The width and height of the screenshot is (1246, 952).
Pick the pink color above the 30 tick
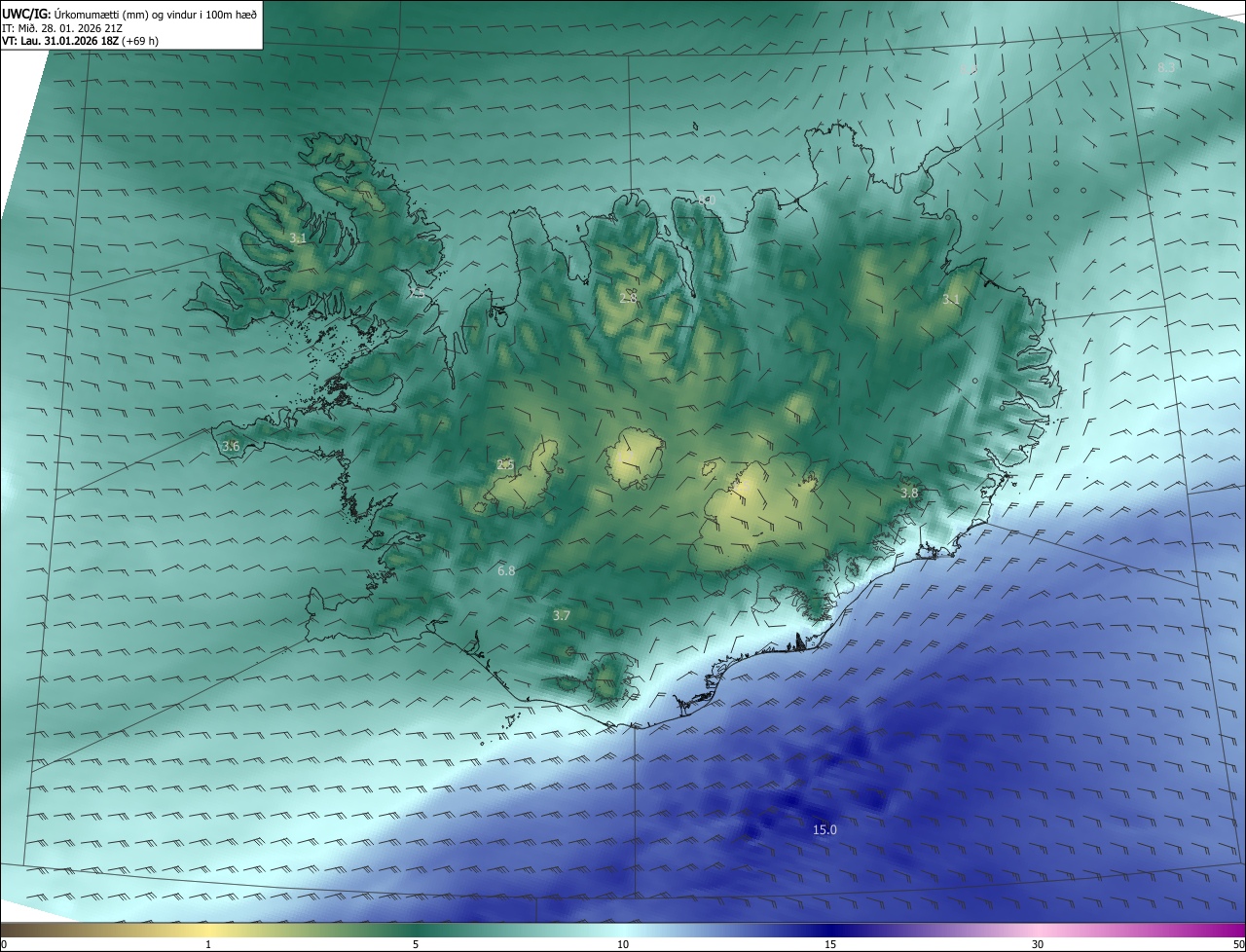pos(1038,930)
